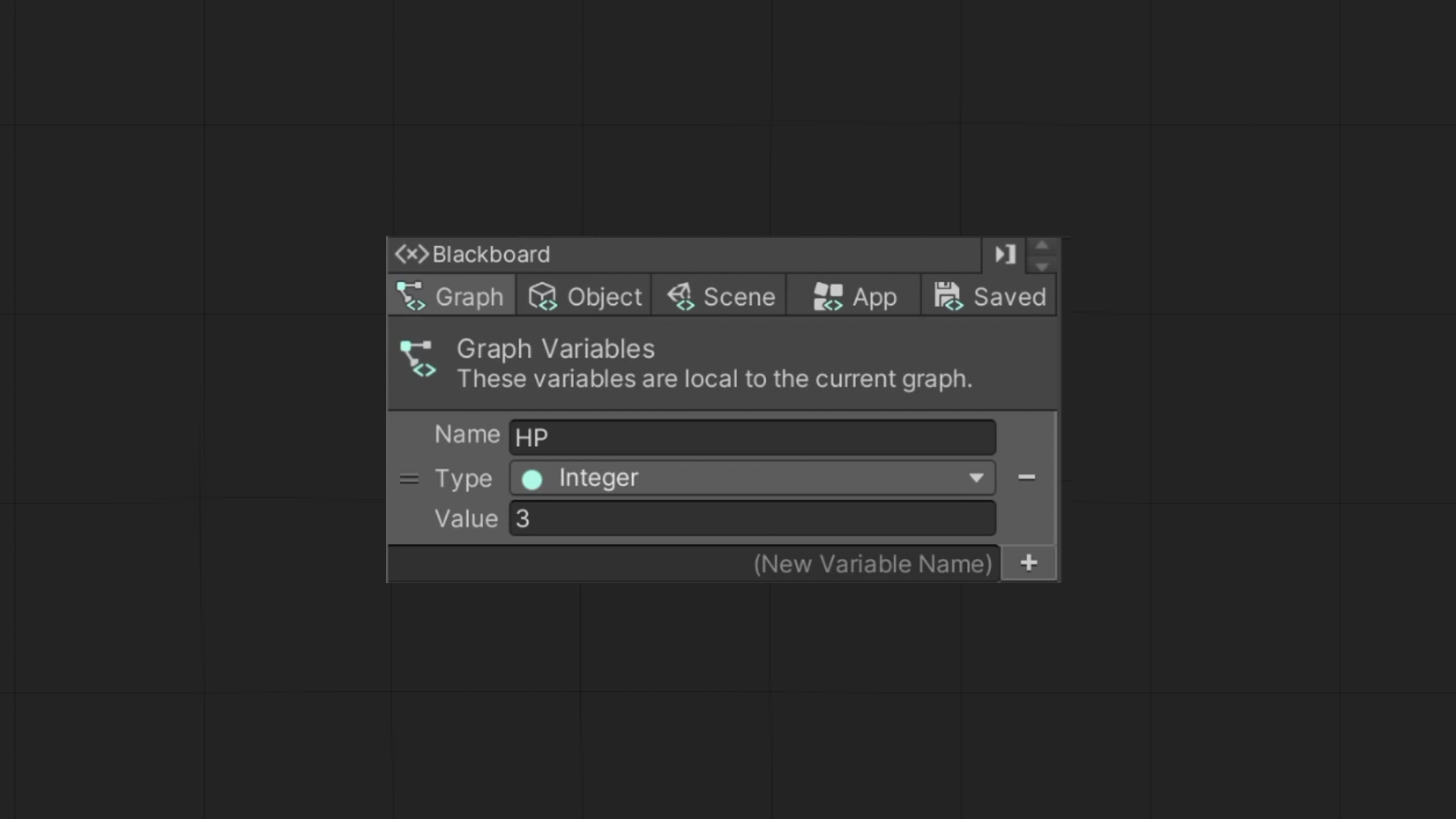The height and width of the screenshot is (819, 1456).
Task: Click the panel dock arrow icon
Action: coord(1004,255)
